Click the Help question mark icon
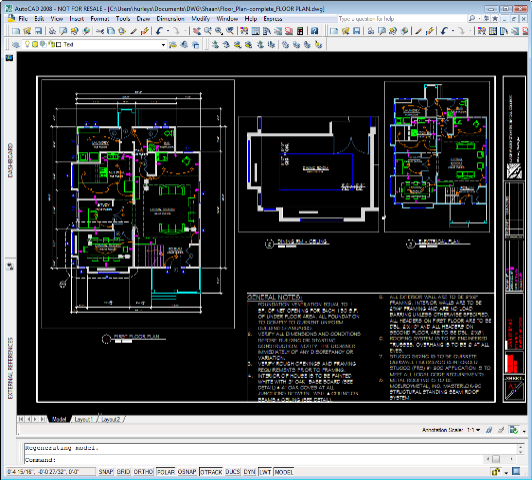This screenshot has width=532, height=480. point(315,31)
